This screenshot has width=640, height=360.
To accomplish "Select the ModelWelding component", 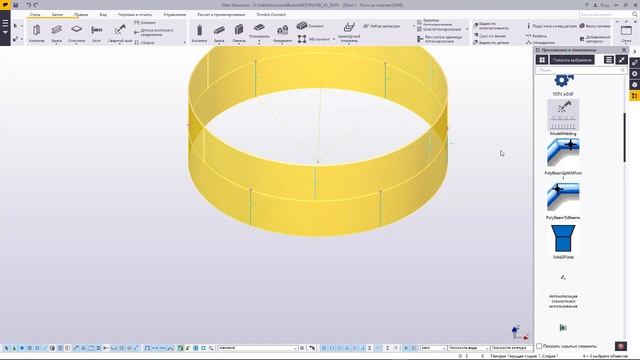I will [563, 118].
